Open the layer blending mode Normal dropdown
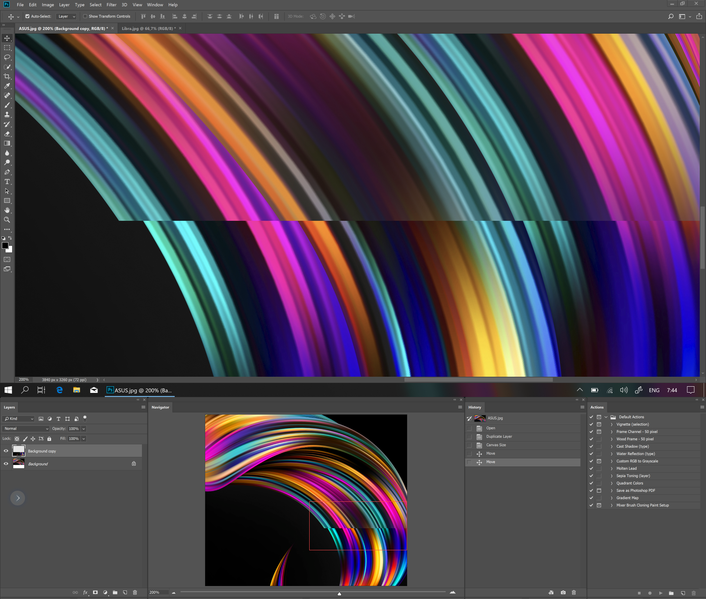The width and height of the screenshot is (706, 599). (x=25, y=428)
